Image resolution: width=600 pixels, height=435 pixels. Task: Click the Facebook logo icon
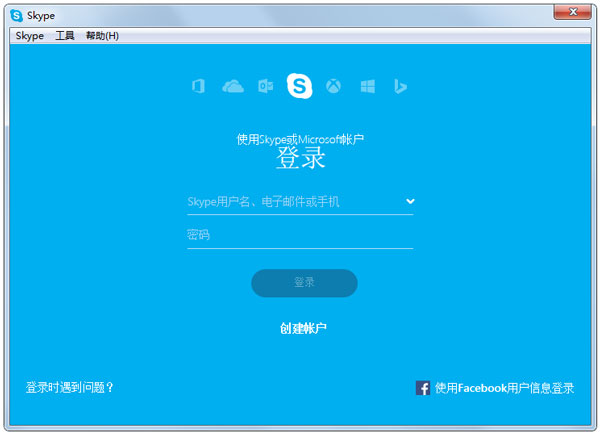[x=423, y=388]
